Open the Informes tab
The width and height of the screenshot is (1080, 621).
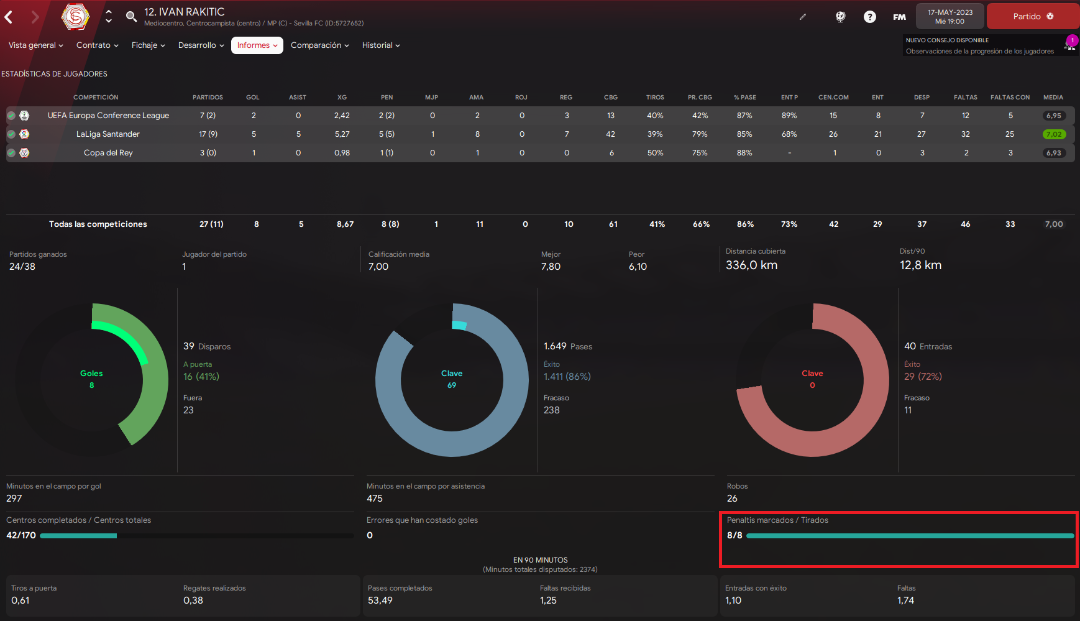click(x=257, y=45)
